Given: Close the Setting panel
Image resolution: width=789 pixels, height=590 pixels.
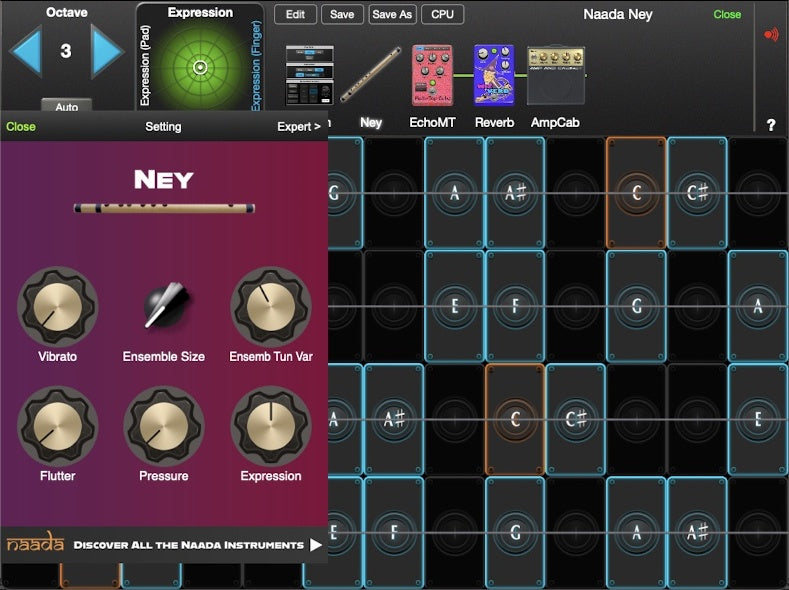Looking at the screenshot, I should point(21,127).
